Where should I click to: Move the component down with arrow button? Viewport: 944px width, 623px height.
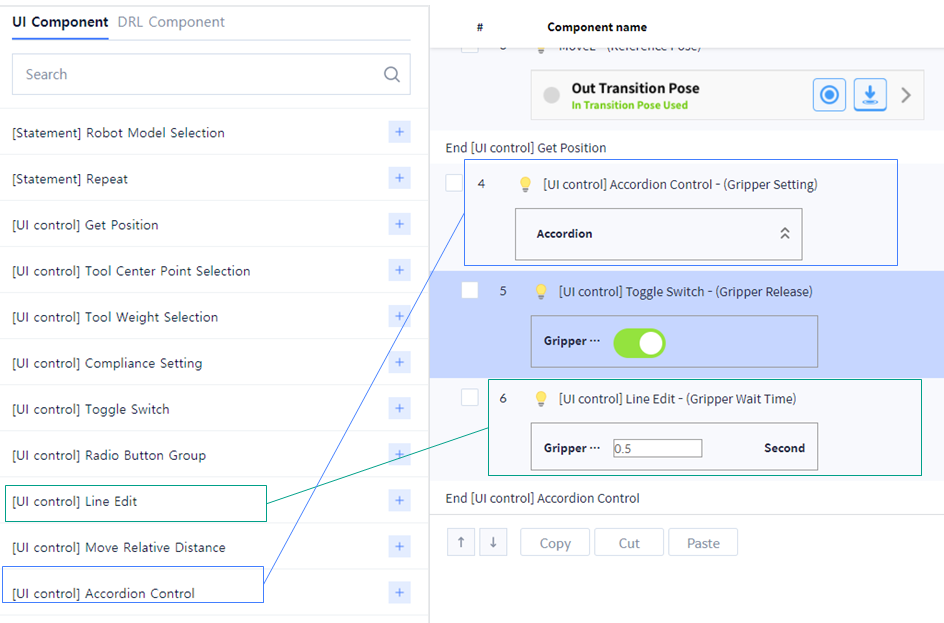click(492, 542)
